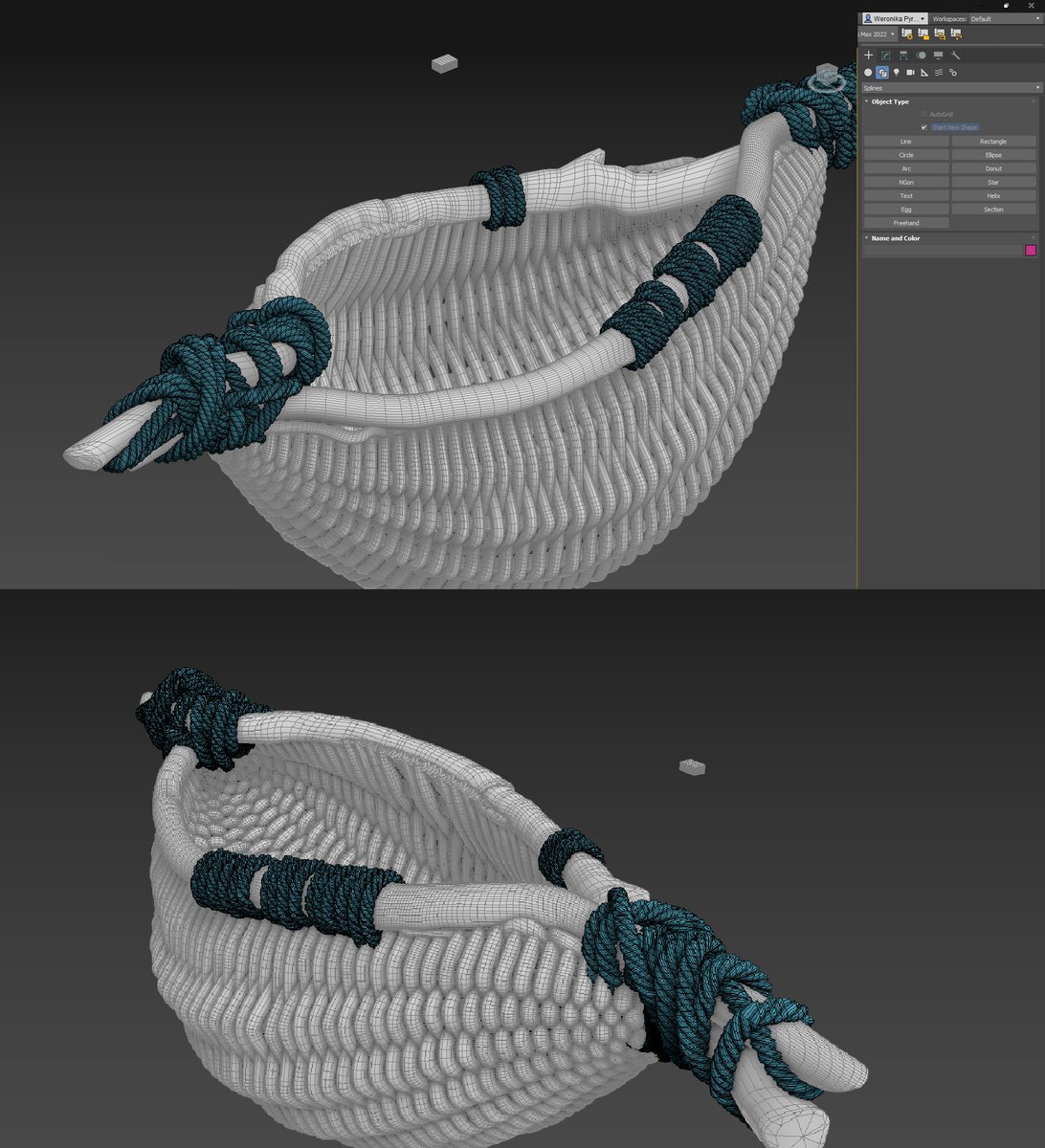
Task: Open the Workspaces Default dropdown
Action: (1006, 18)
